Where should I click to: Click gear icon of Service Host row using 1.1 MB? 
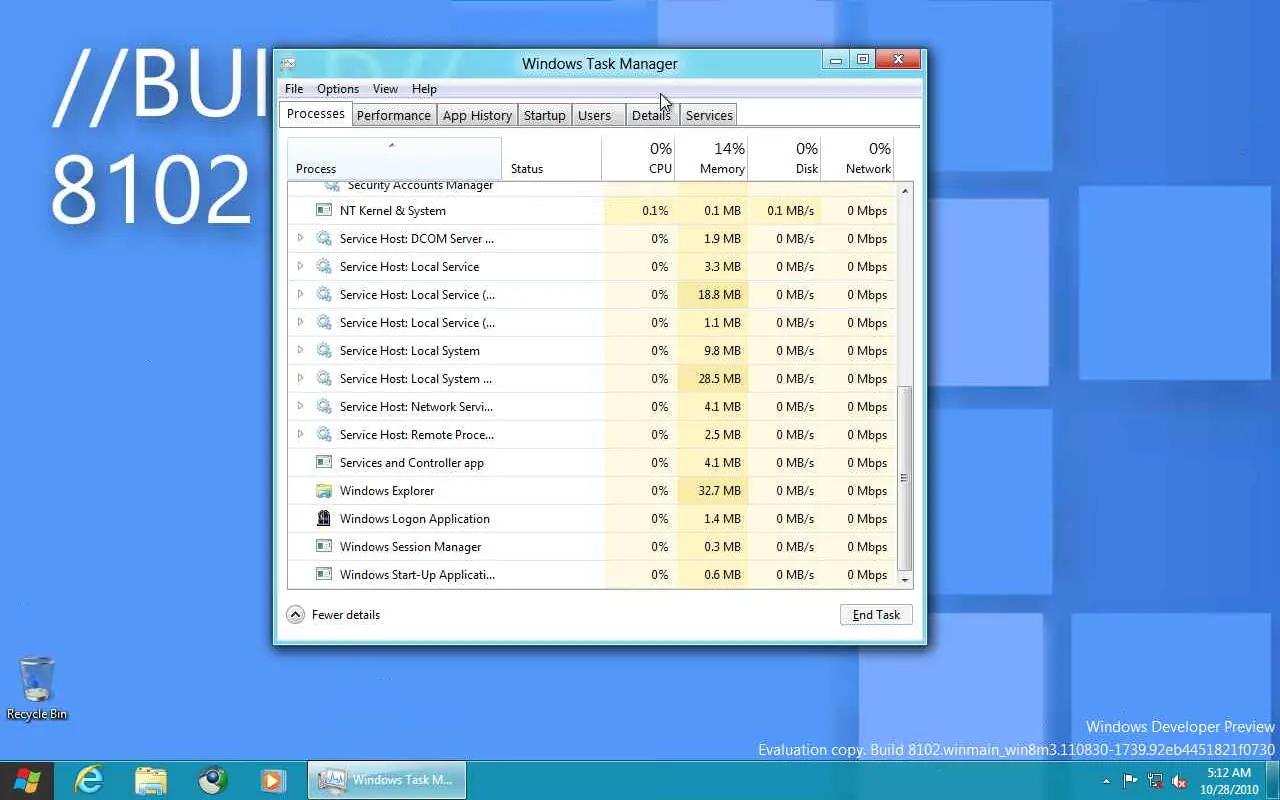323,322
